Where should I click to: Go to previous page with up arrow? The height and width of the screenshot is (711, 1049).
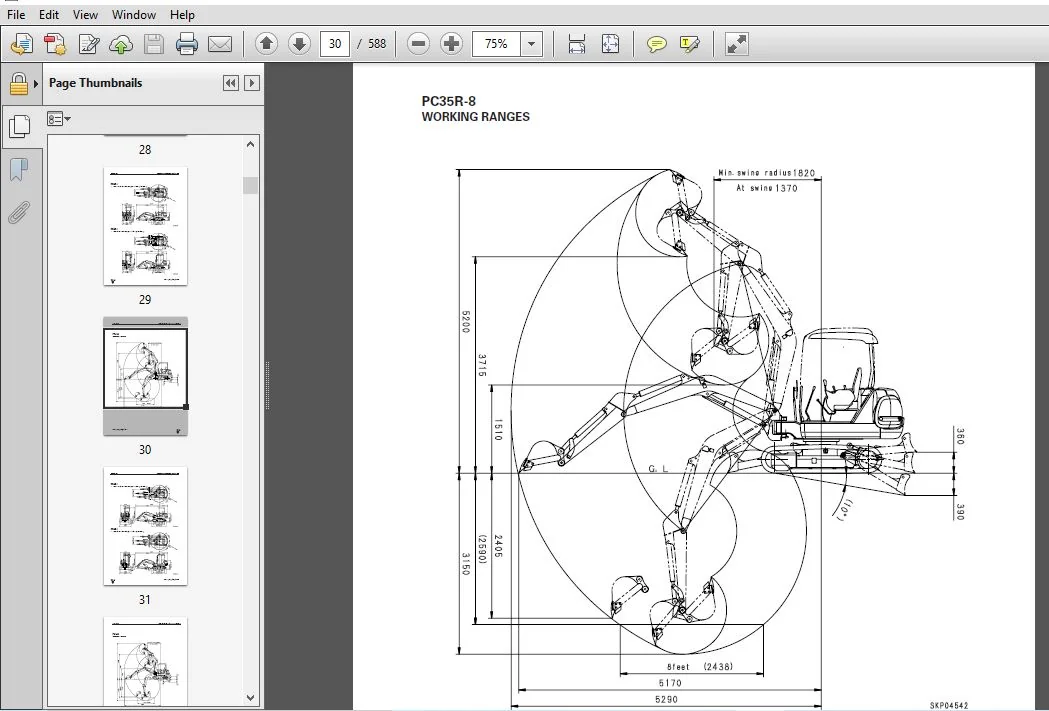coord(266,44)
